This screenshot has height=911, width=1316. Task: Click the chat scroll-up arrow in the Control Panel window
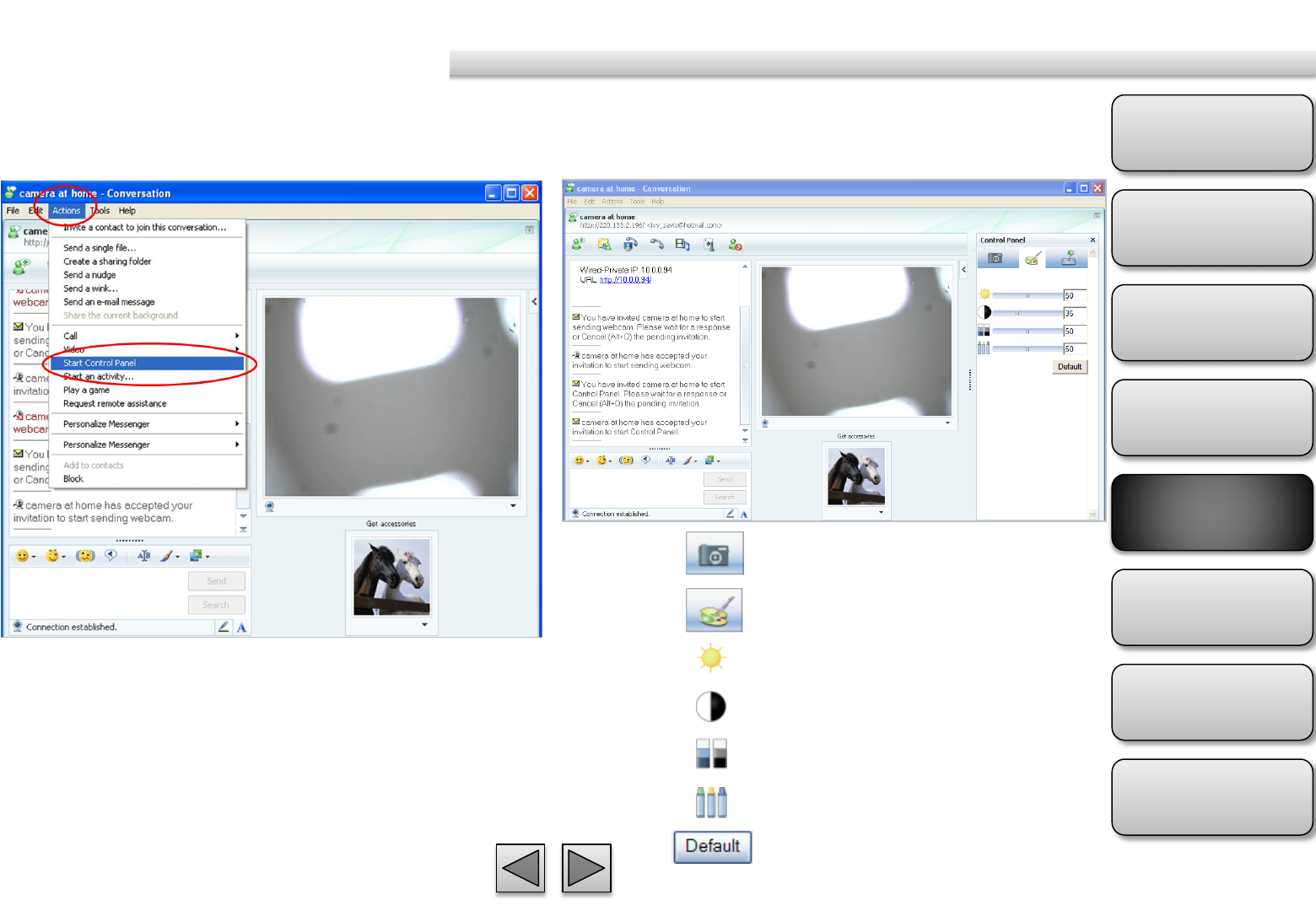click(745, 267)
